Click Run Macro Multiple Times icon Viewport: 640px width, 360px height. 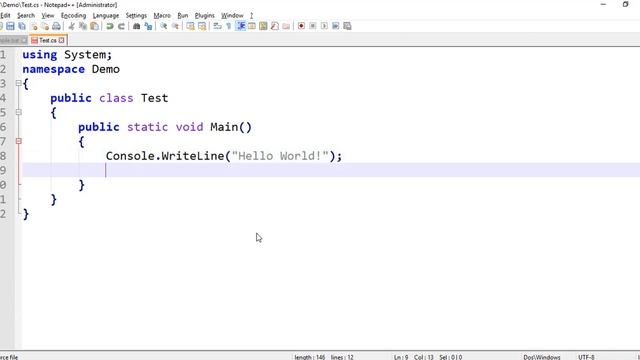336,26
